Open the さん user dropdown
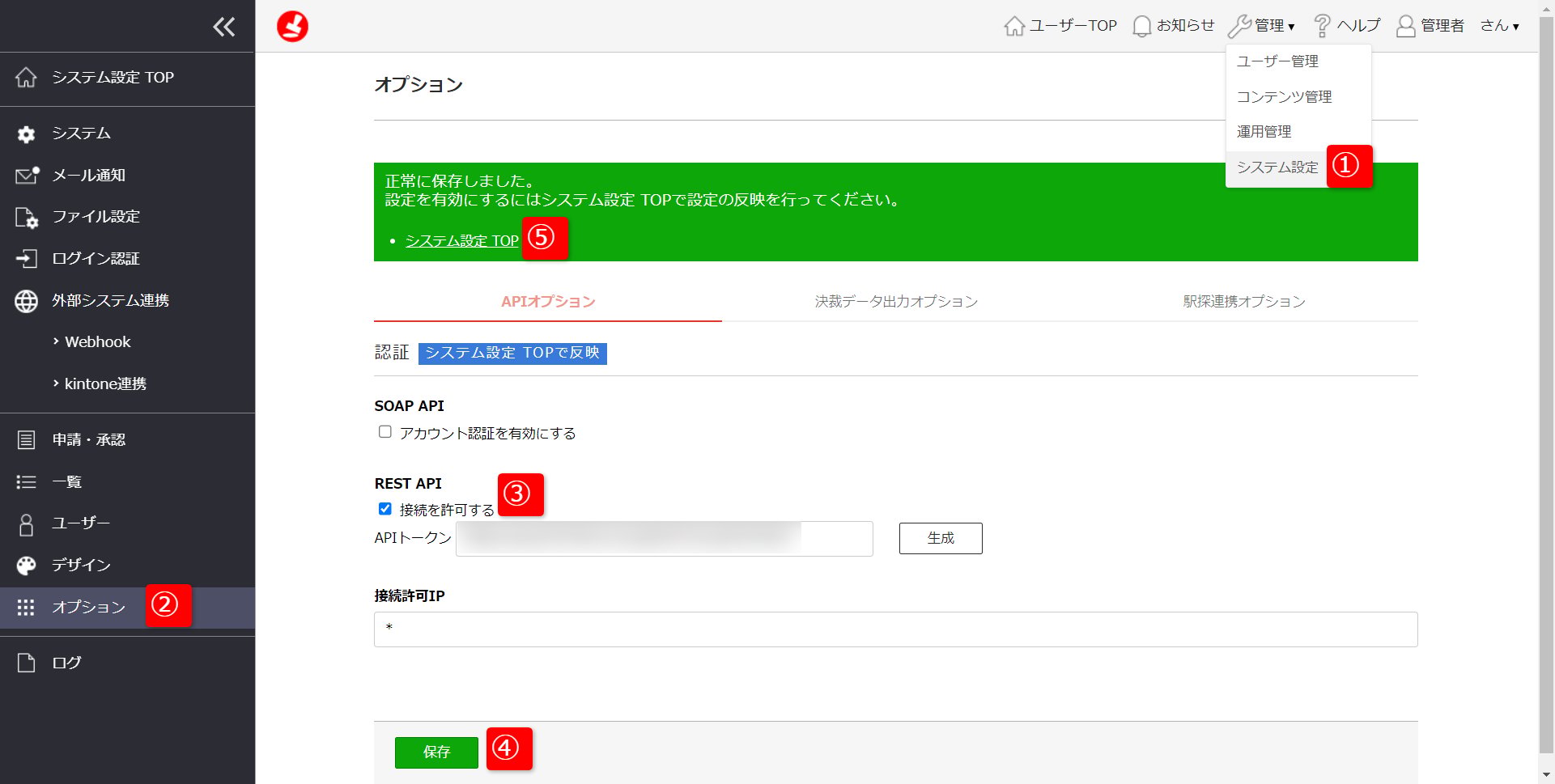 coord(1500,26)
